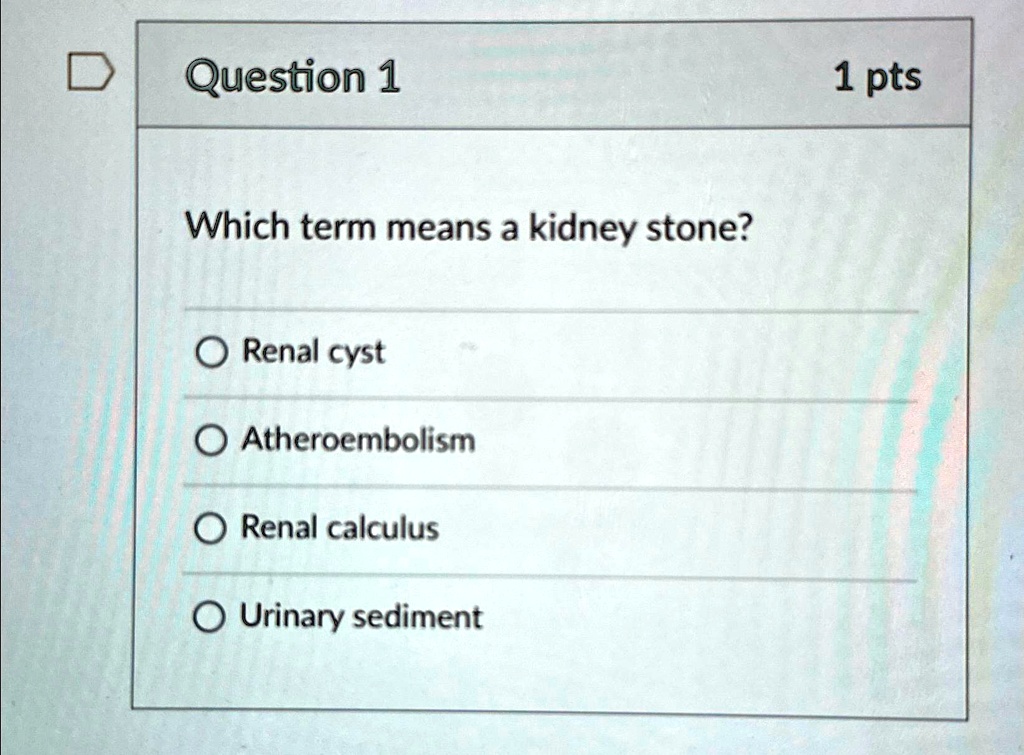The height and width of the screenshot is (755, 1024).
Task: Mark the Urinary sediment radio button
Action: click(209, 617)
